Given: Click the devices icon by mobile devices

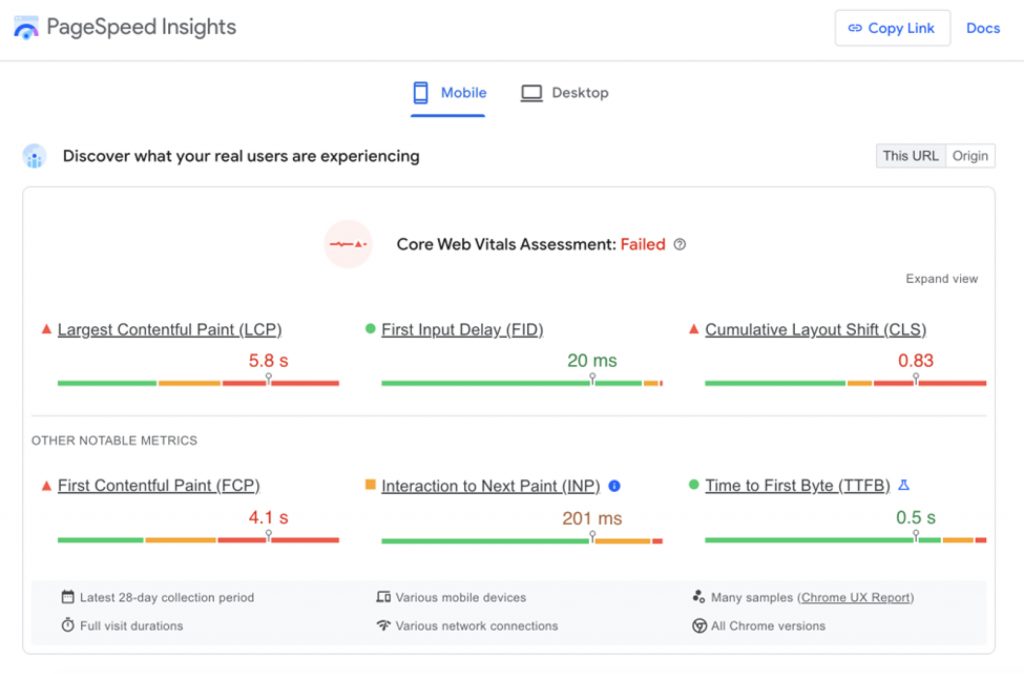Looking at the screenshot, I should coord(383,597).
